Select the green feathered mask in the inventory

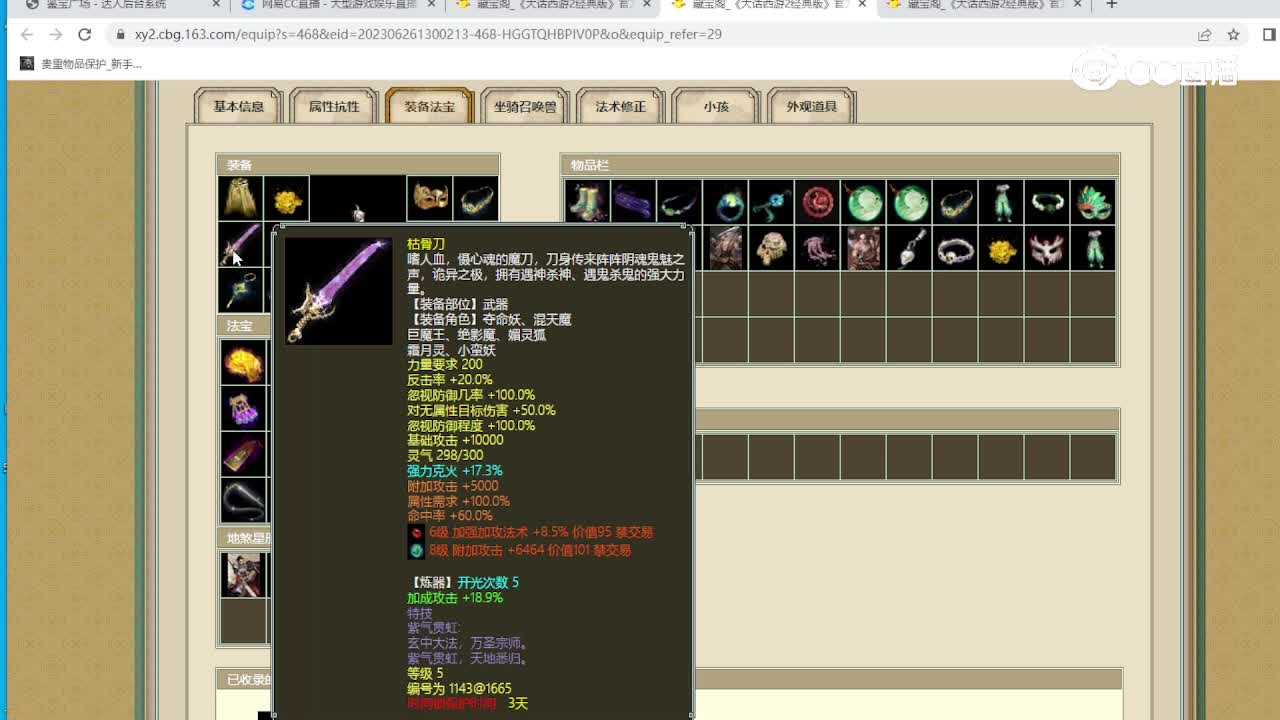(1093, 202)
